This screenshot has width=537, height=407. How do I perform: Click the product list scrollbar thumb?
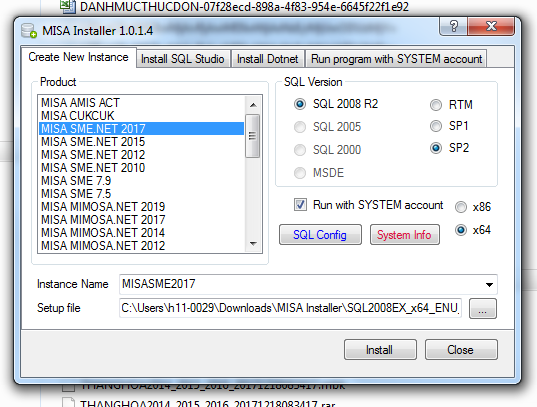click(x=253, y=136)
